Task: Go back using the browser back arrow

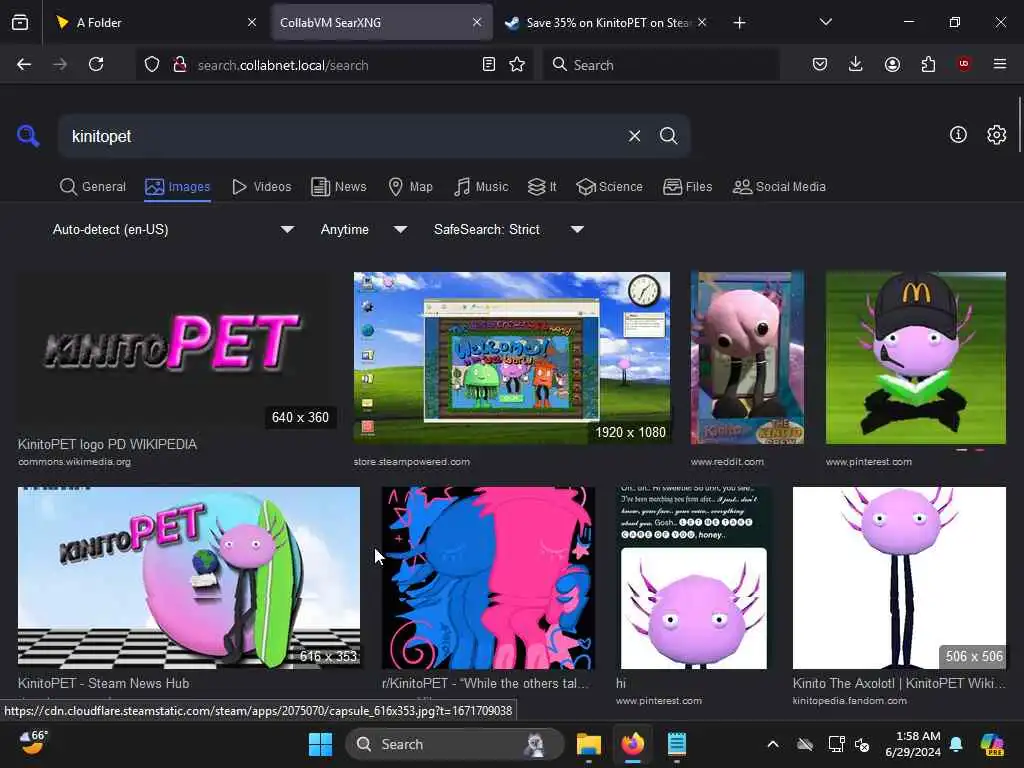Action: coord(24,64)
